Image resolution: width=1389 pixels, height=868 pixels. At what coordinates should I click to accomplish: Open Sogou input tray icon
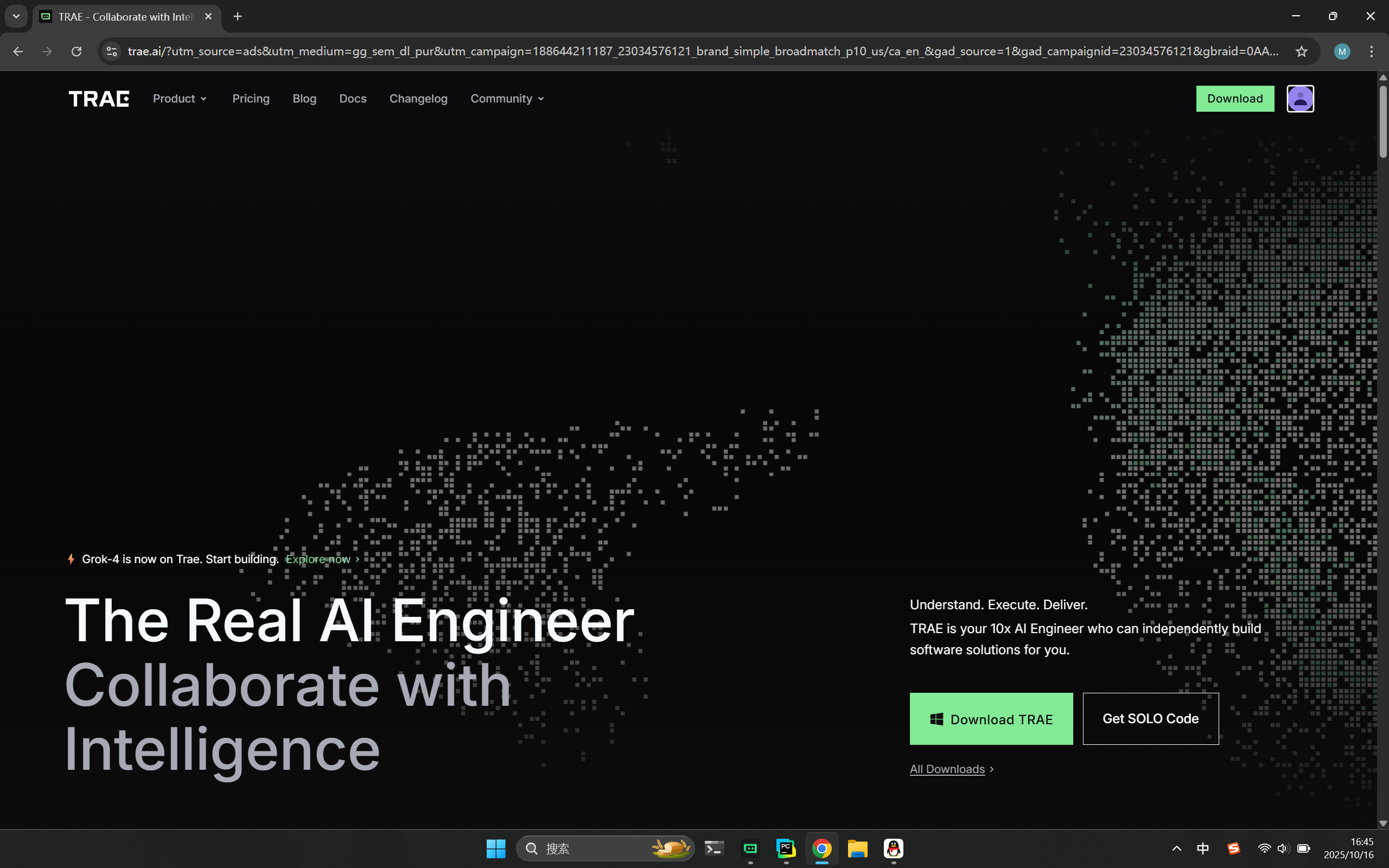click(1233, 848)
